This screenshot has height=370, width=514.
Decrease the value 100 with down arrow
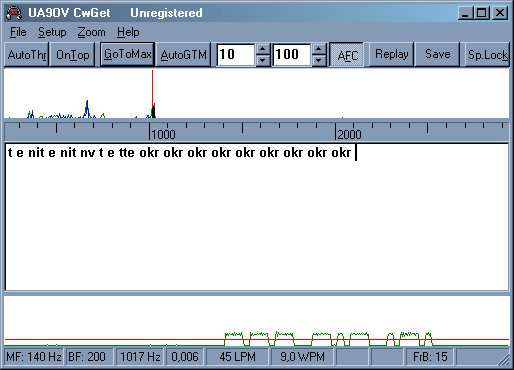click(319, 61)
